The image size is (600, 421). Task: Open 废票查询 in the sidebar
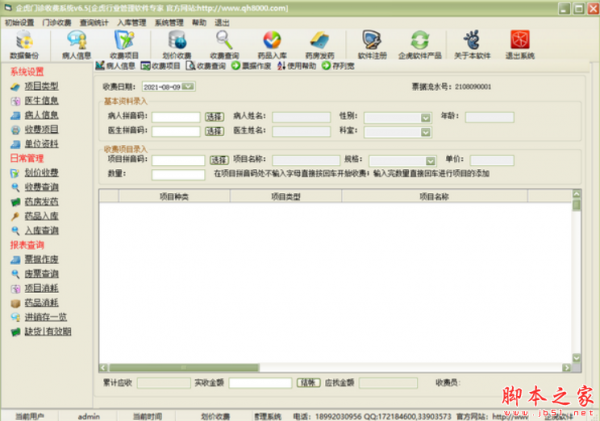tap(41, 274)
